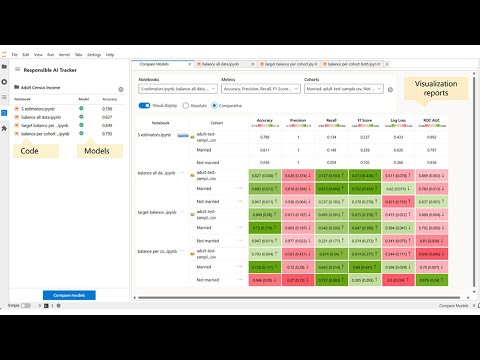The width and height of the screenshot is (480, 360).
Task: Click the horizontal scrollbar below the table
Action: [x=299, y=297]
